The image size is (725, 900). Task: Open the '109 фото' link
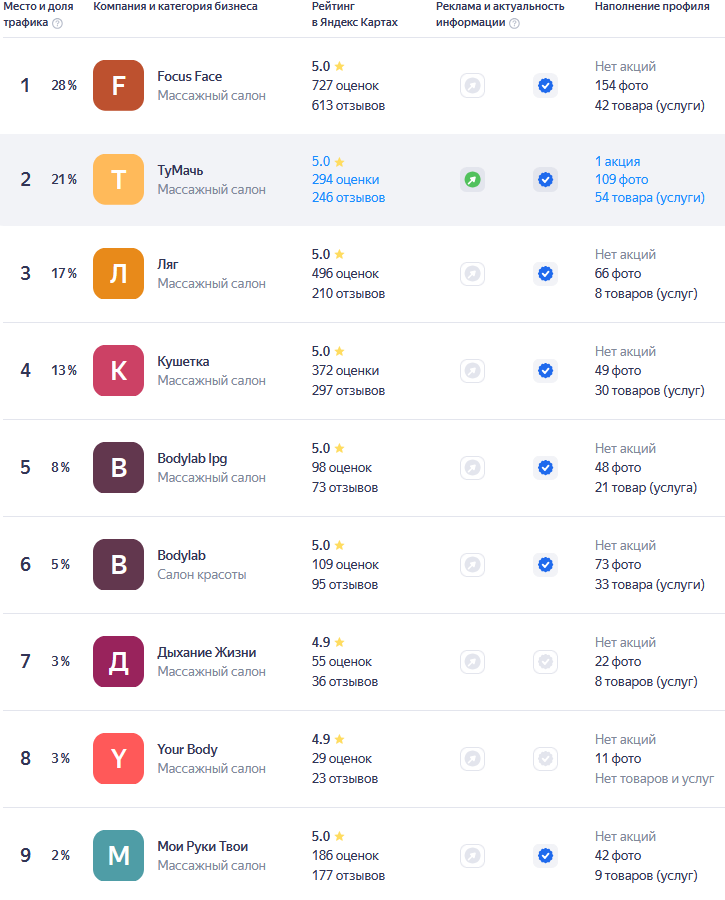click(x=622, y=180)
